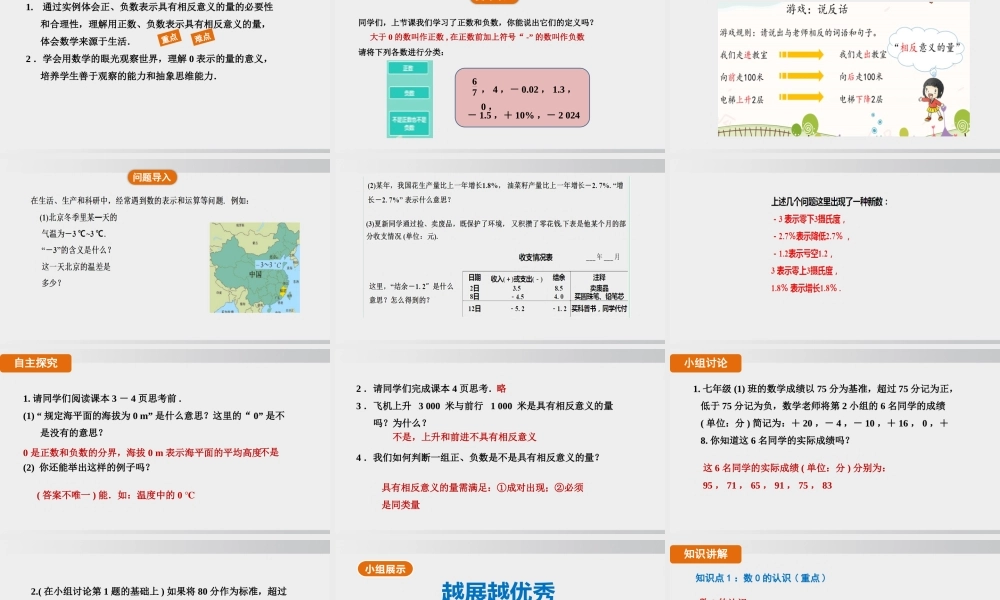Select the China map image
Screen dimensions: 1000x600
pyautogui.click(x=254, y=267)
